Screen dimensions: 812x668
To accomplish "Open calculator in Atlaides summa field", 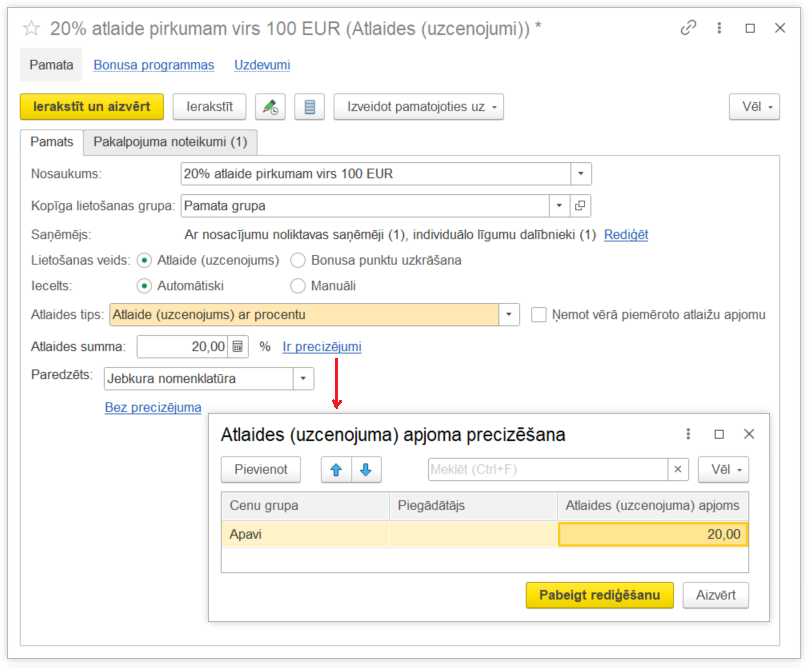I will [x=238, y=347].
